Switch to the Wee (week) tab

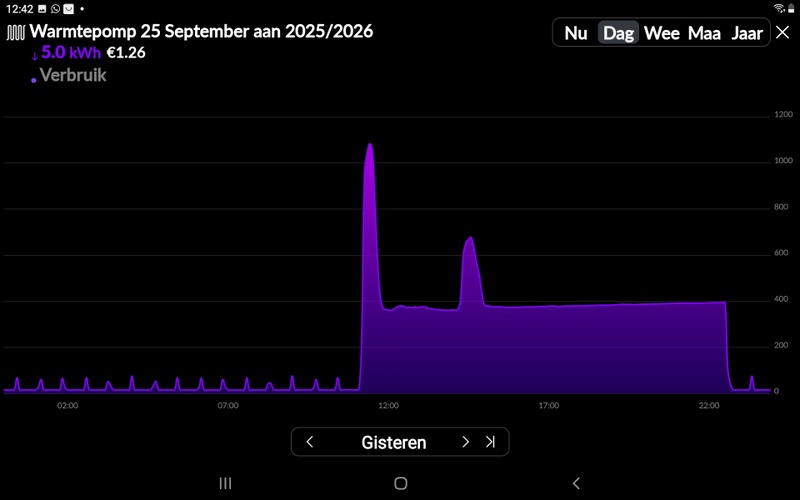coord(661,33)
